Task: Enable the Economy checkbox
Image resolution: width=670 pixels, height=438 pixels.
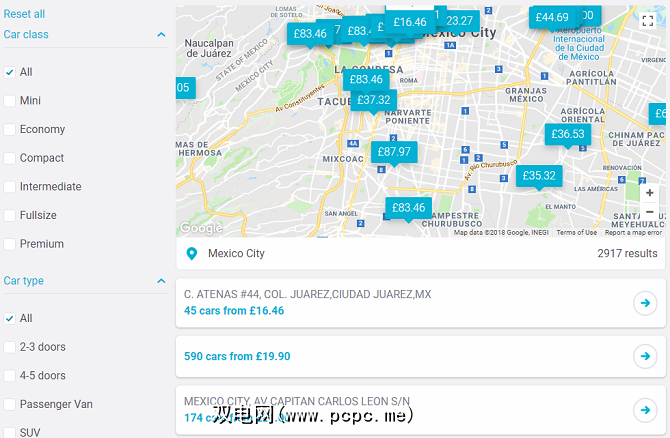Action: [x=9, y=129]
